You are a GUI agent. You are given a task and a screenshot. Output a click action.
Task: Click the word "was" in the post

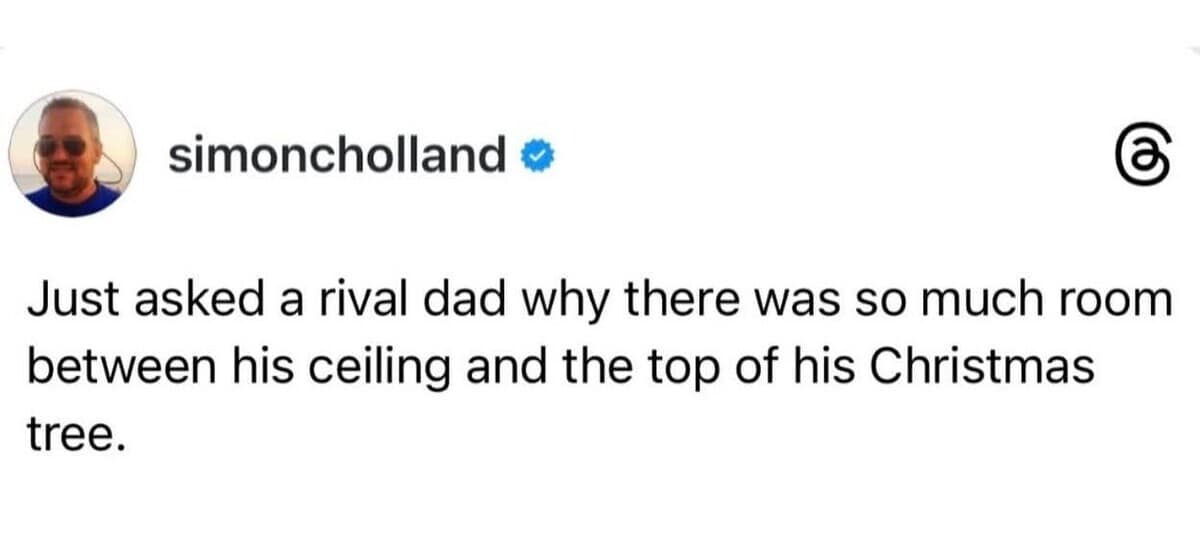click(798, 300)
